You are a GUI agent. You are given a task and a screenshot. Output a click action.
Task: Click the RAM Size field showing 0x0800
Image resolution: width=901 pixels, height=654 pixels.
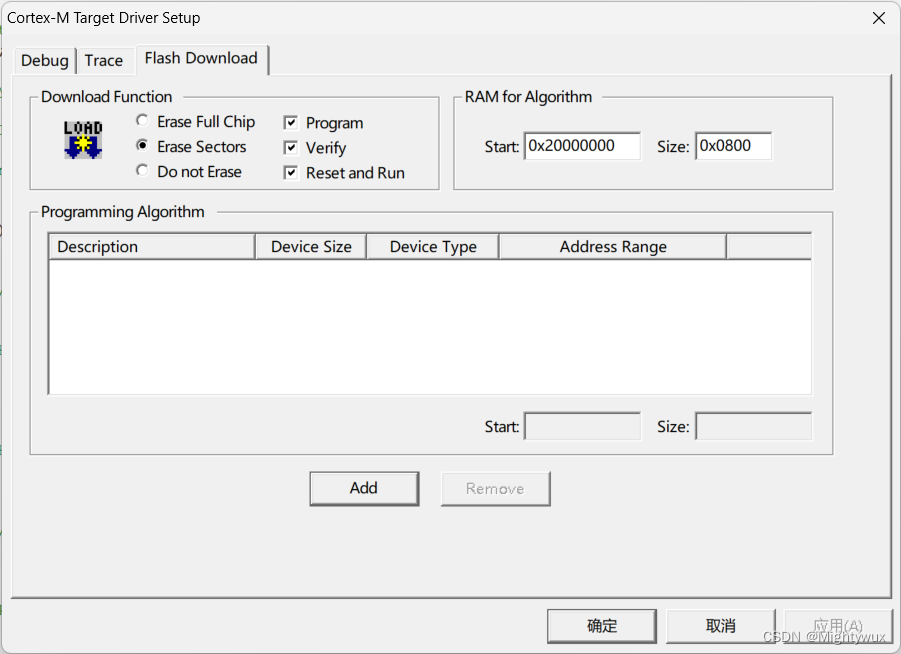(733, 145)
